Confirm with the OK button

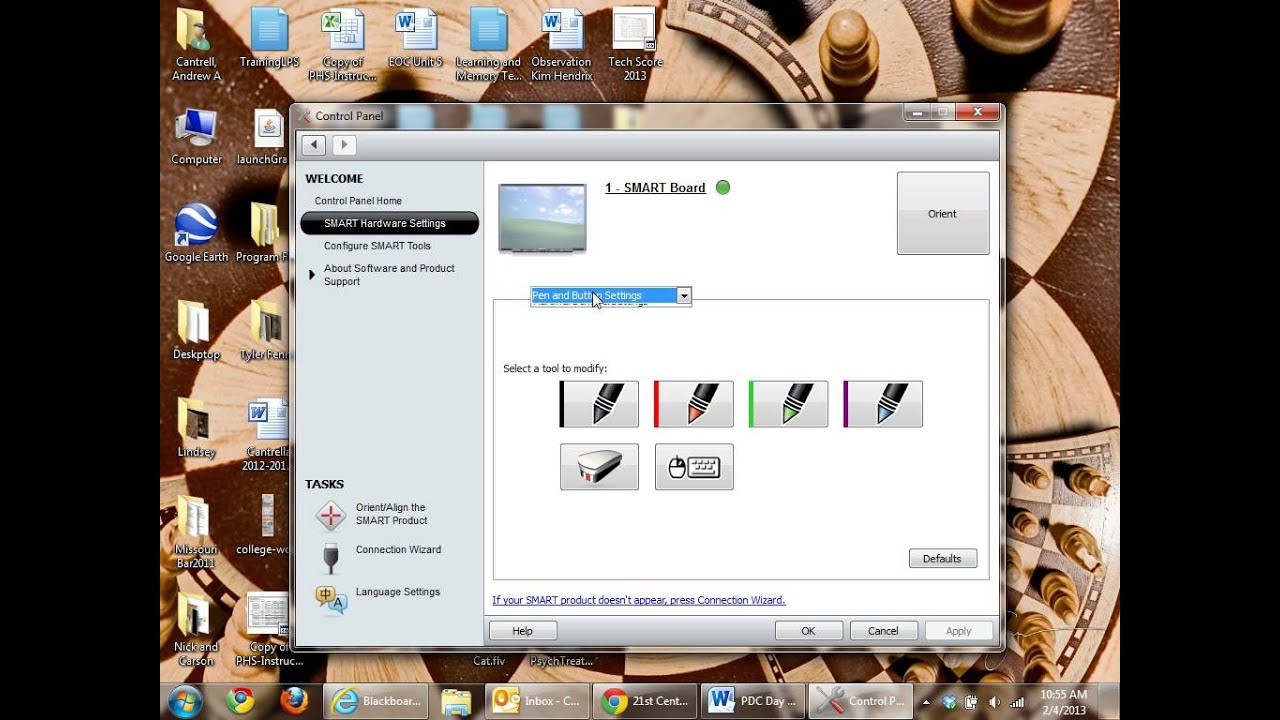(808, 631)
